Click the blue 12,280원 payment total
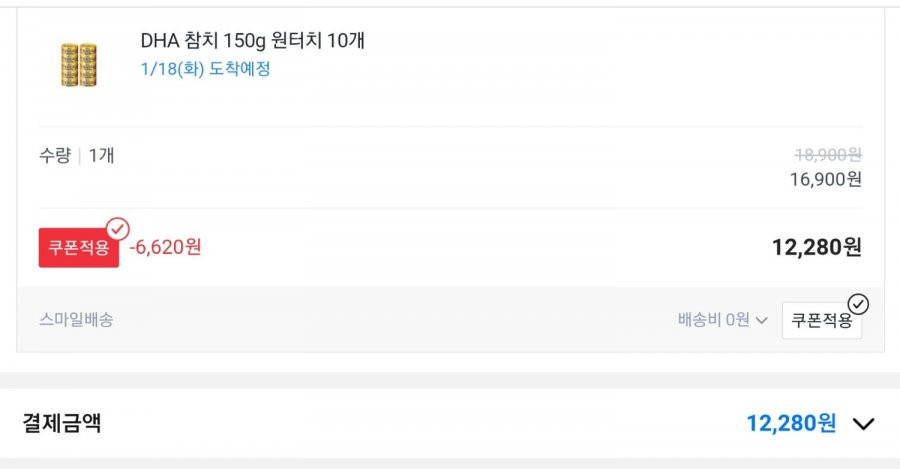Image resolution: width=900 pixels, height=469 pixels. [x=791, y=424]
